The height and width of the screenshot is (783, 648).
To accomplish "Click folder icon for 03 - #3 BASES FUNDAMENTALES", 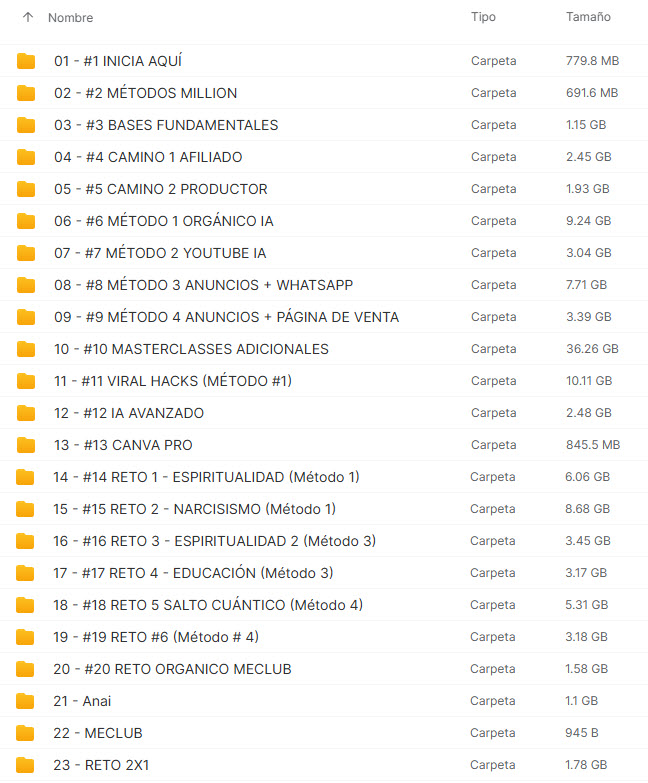I will 26,125.
